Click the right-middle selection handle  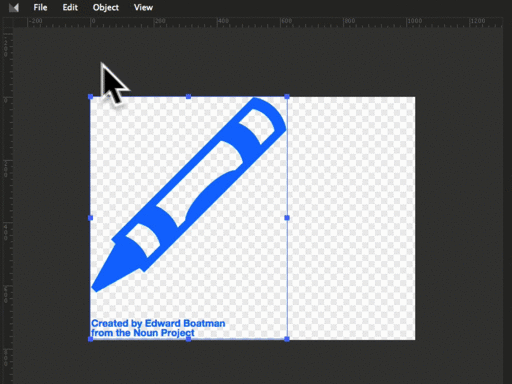pos(287,218)
